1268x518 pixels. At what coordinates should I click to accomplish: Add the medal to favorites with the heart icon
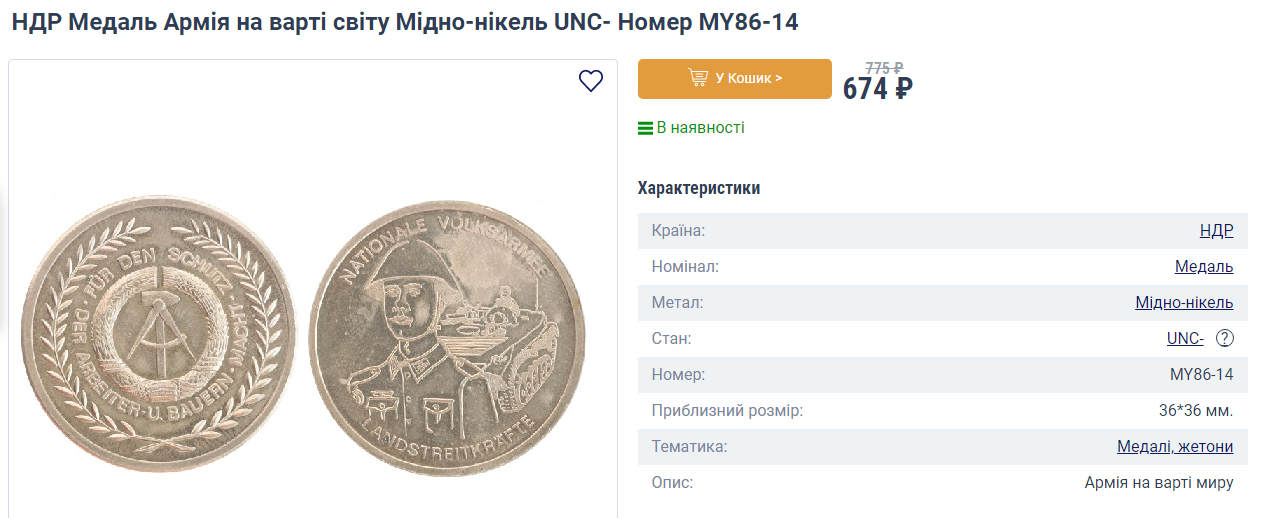point(591,81)
